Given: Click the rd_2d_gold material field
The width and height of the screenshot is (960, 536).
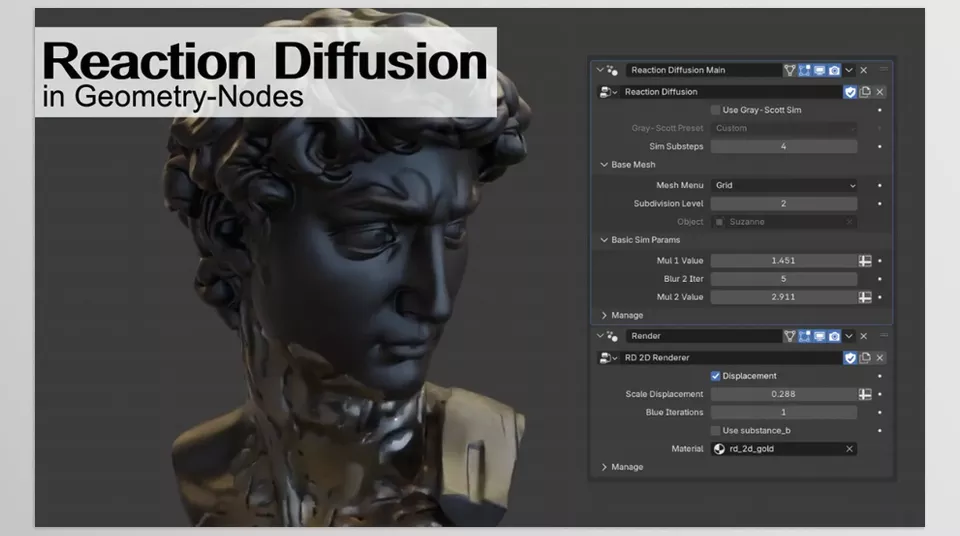Looking at the screenshot, I should [784, 449].
